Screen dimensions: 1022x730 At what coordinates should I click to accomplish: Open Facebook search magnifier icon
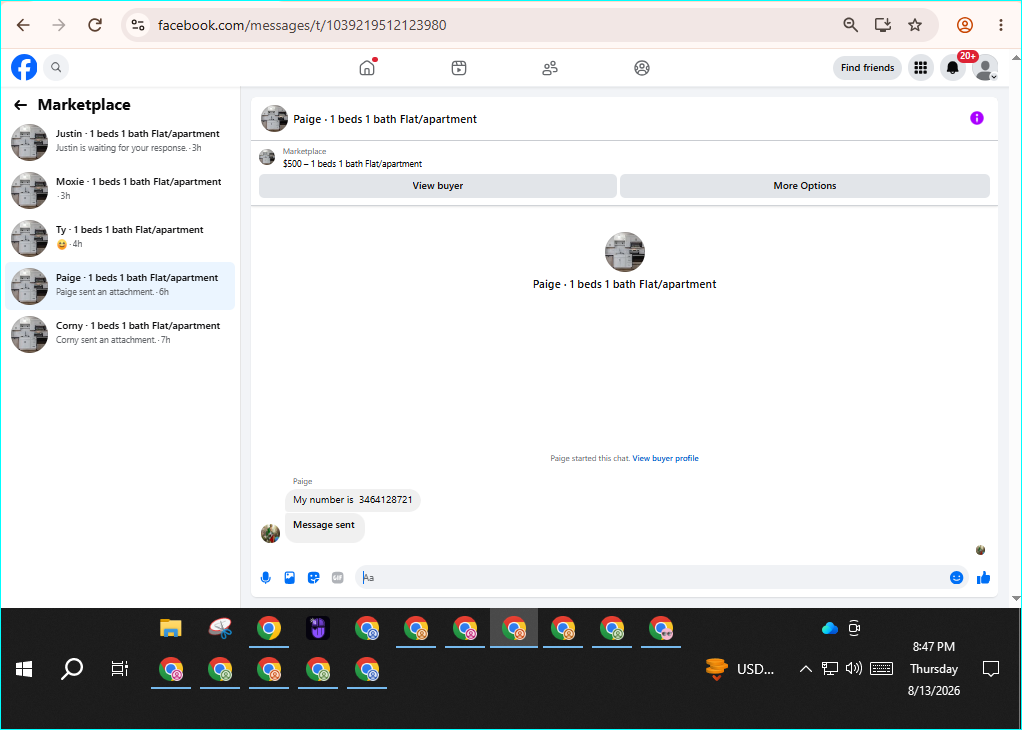[x=56, y=67]
